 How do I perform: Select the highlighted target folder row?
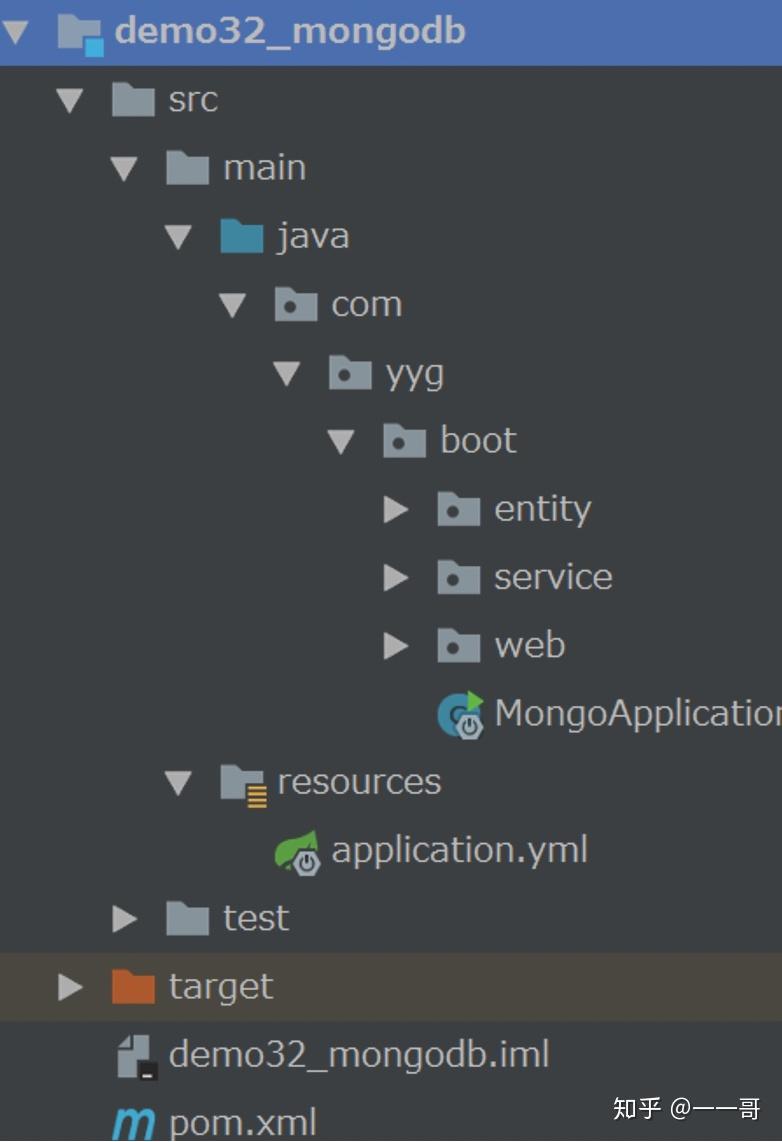coord(221,986)
